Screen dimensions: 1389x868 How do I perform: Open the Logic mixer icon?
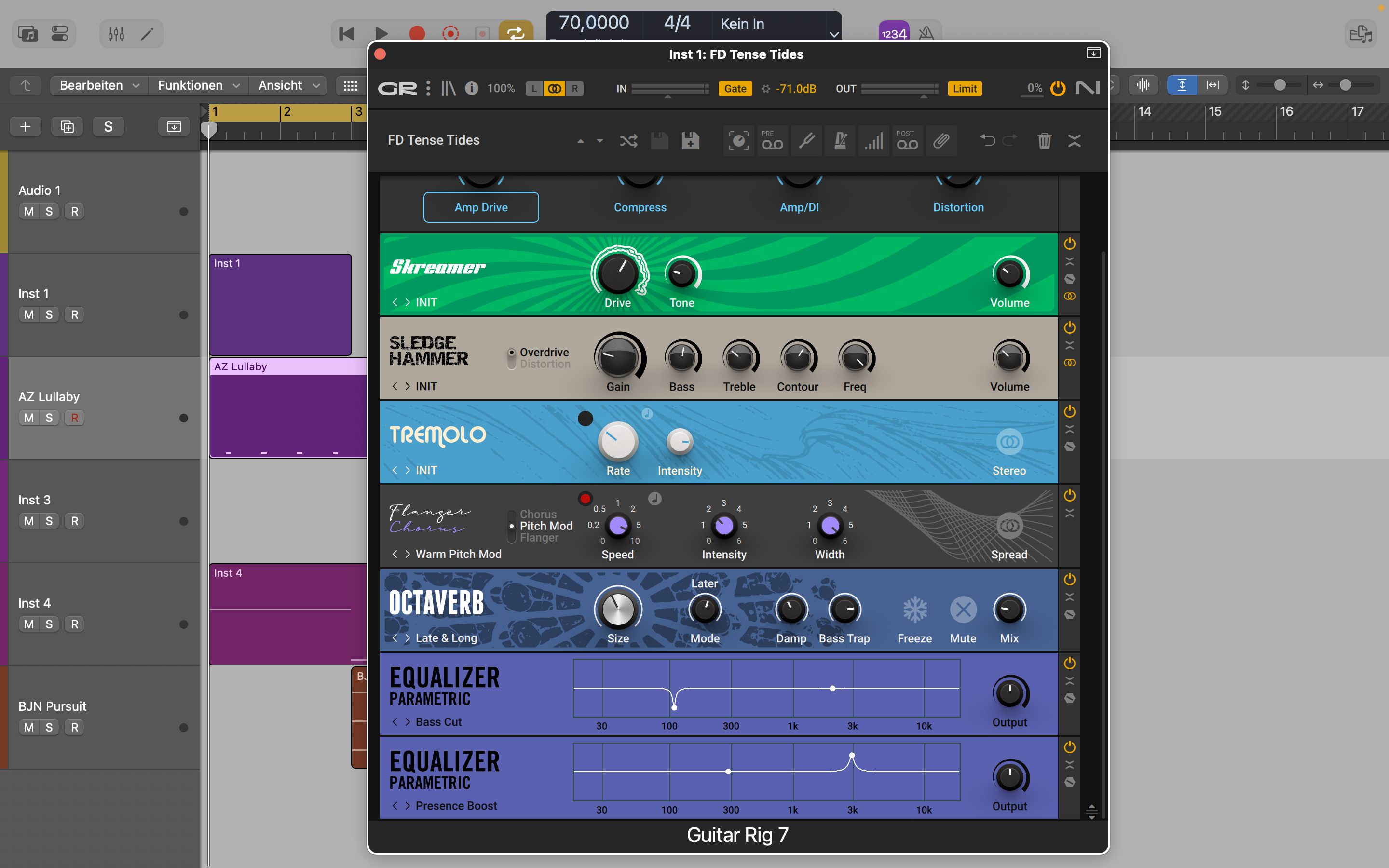click(x=116, y=34)
